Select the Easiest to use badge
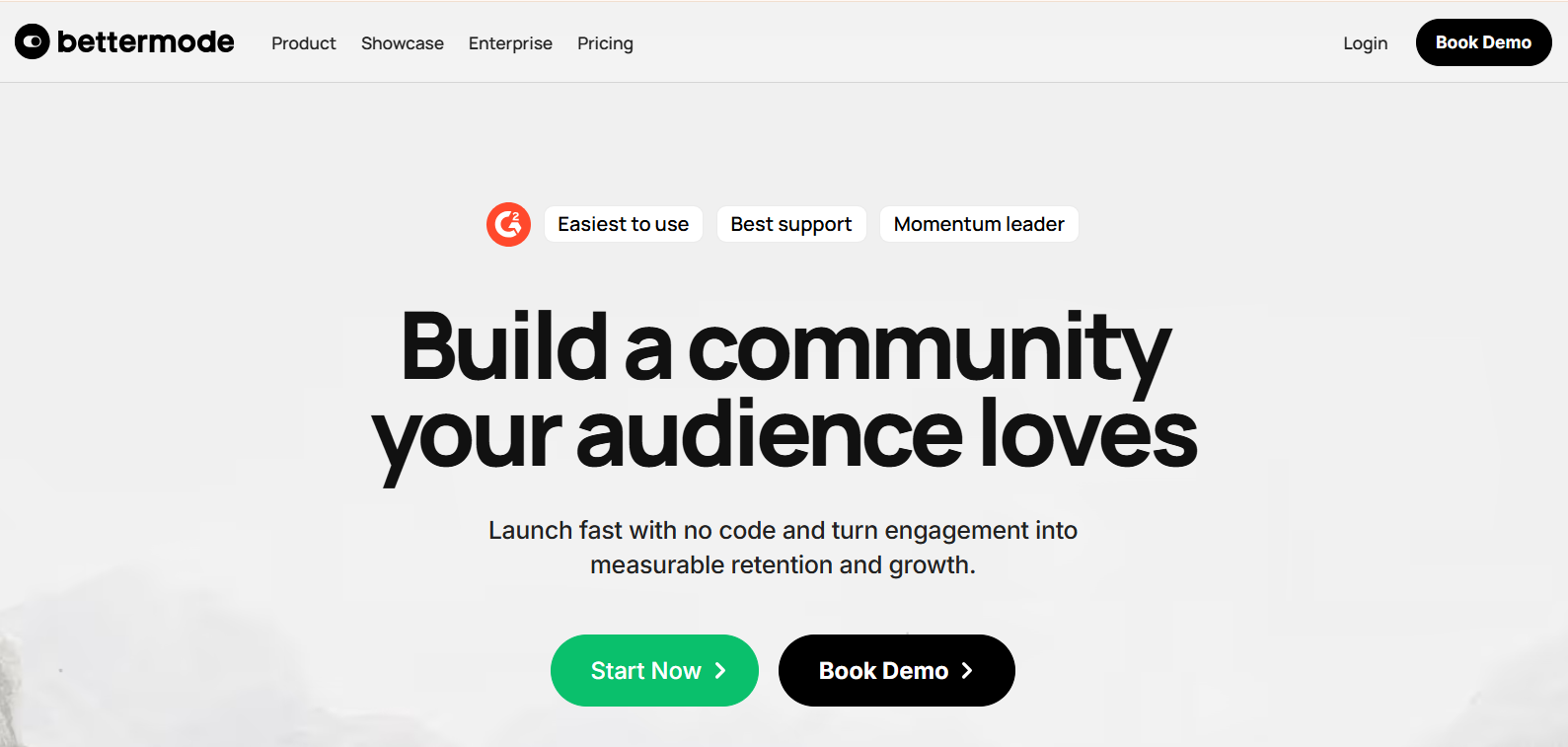The width and height of the screenshot is (1568, 747). coord(624,224)
